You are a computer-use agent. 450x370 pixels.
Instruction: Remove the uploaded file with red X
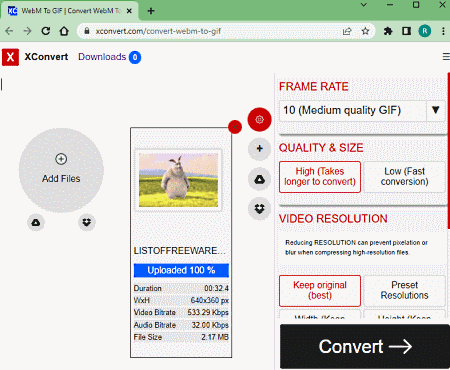click(235, 127)
